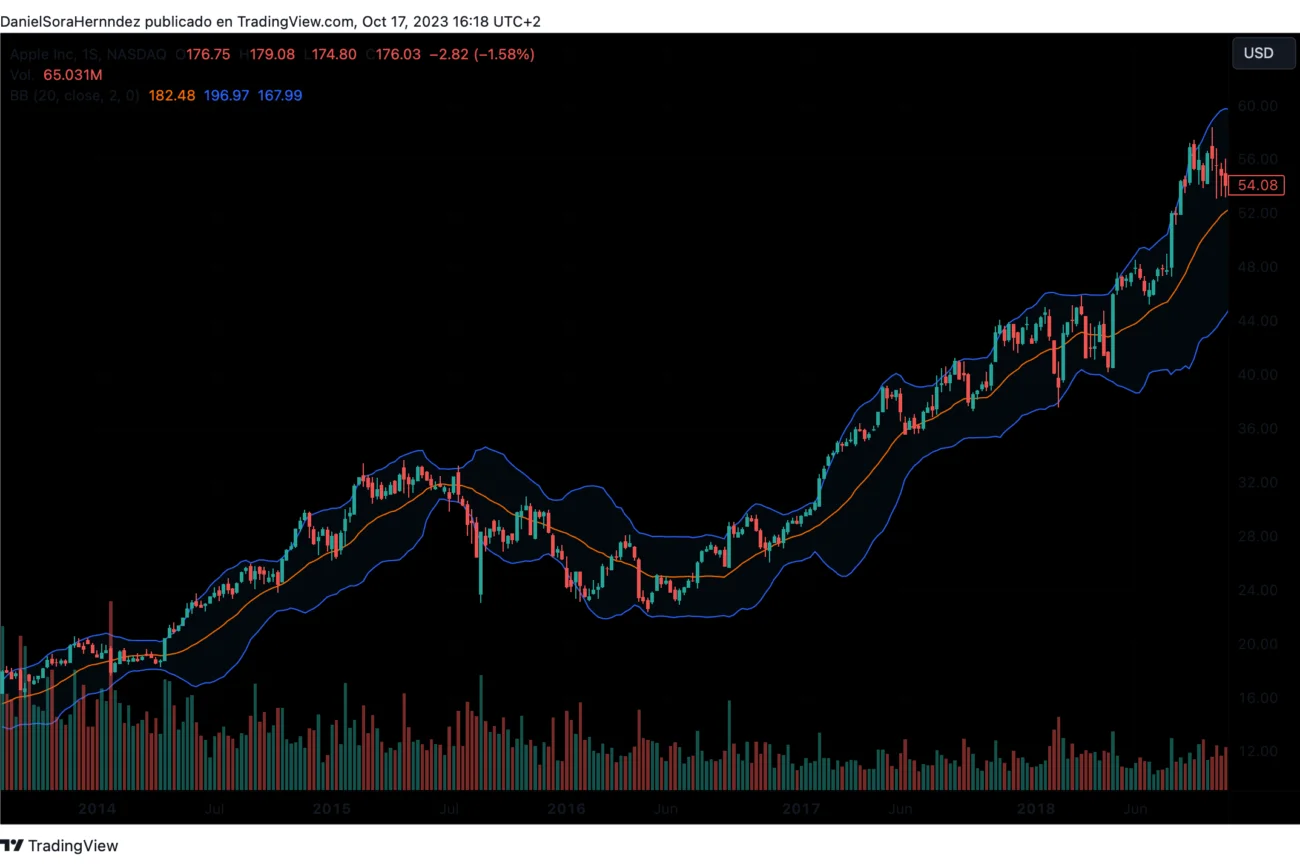This screenshot has height=867, width=1300.
Task: Click the 2018 year label on the time axis
Action: tap(1035, 808)
